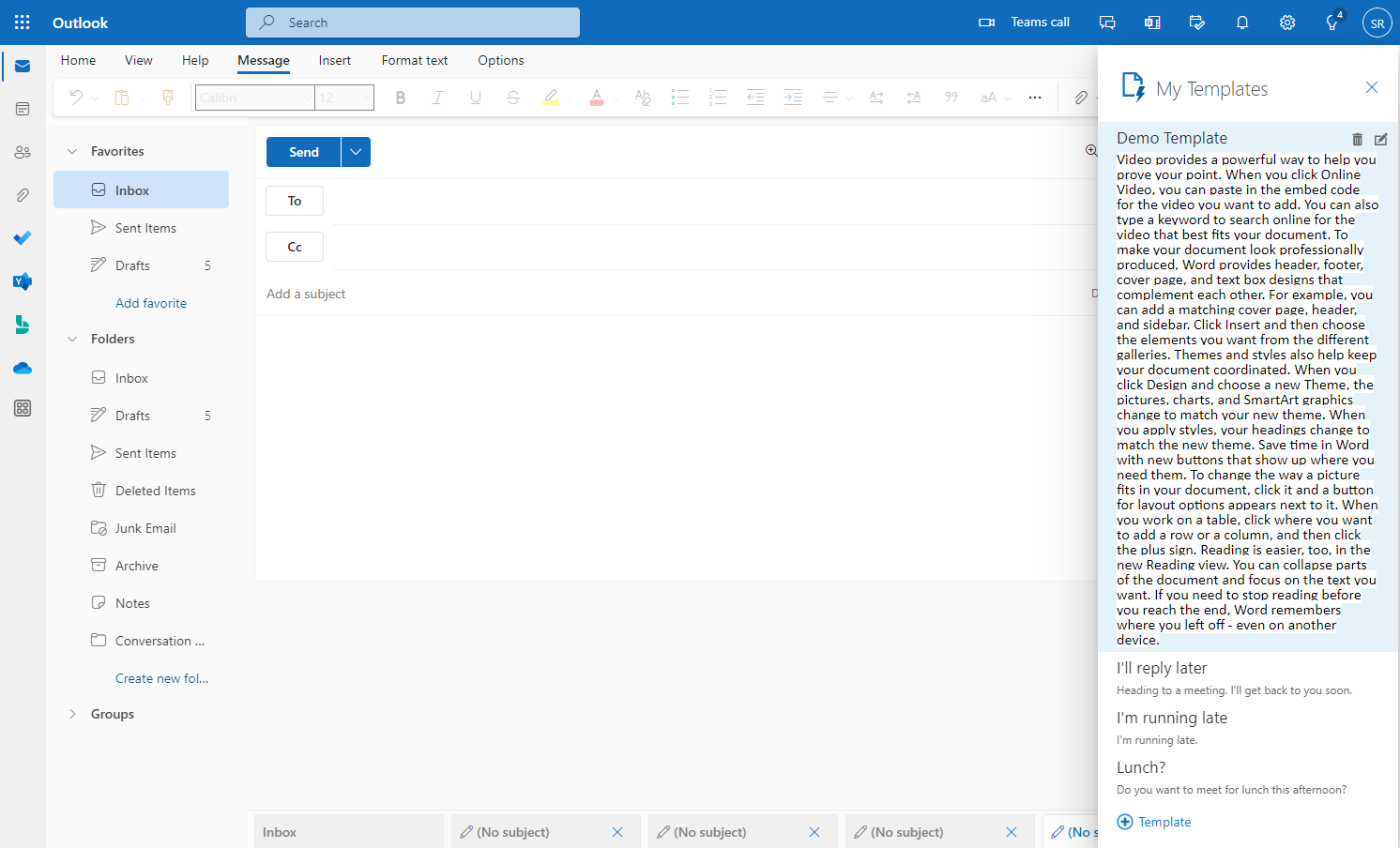The width and height of the screenshot is (1400, 848).
Task: Start a Teams call
Action: 1025,23
